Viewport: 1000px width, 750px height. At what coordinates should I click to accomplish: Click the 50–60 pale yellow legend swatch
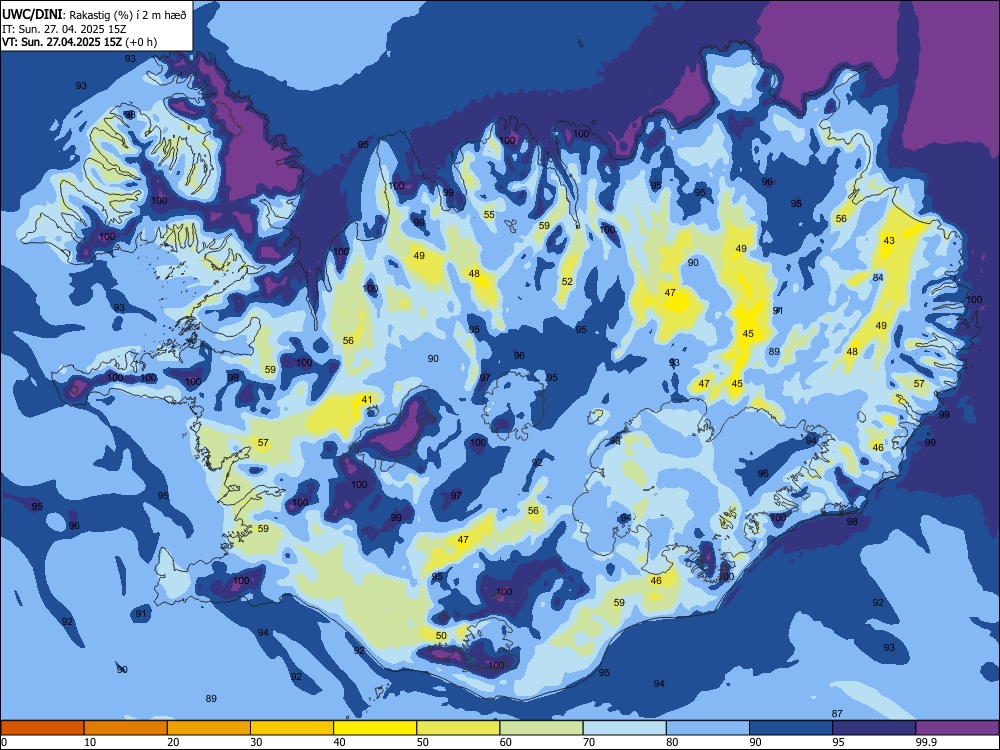pyautogui.click(x=458, y=728)
